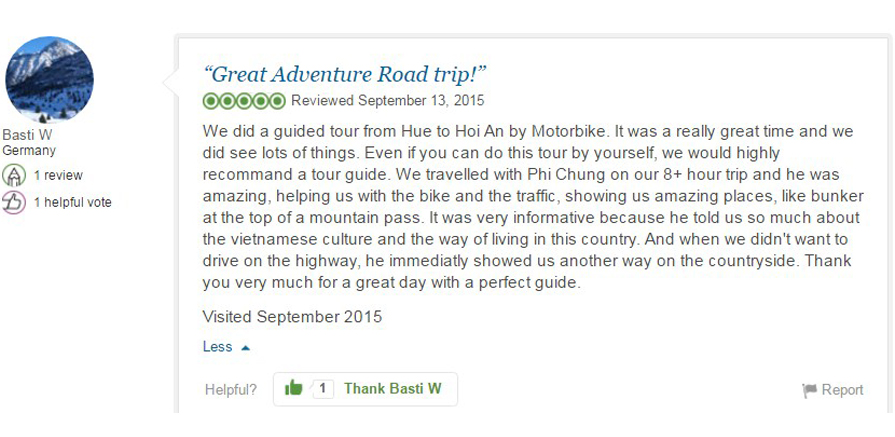The height and width of the screenshot is (437, 895).
Task: Click the 'Helpful?' label
Action: (x=231, y=390)
